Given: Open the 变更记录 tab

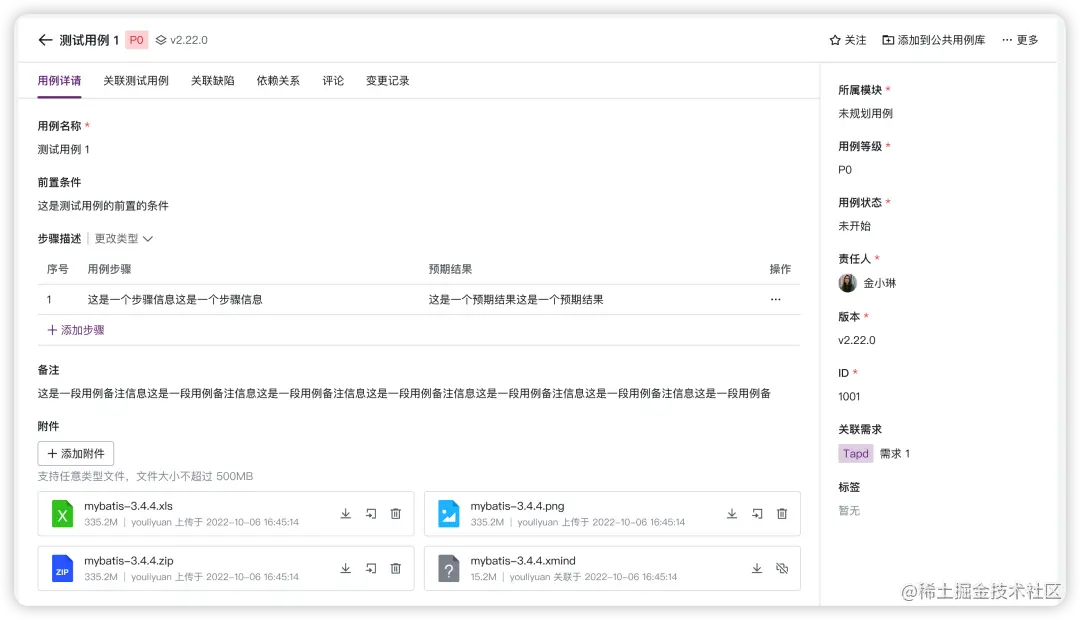Looking at the screenshot, I should point(386,79).
